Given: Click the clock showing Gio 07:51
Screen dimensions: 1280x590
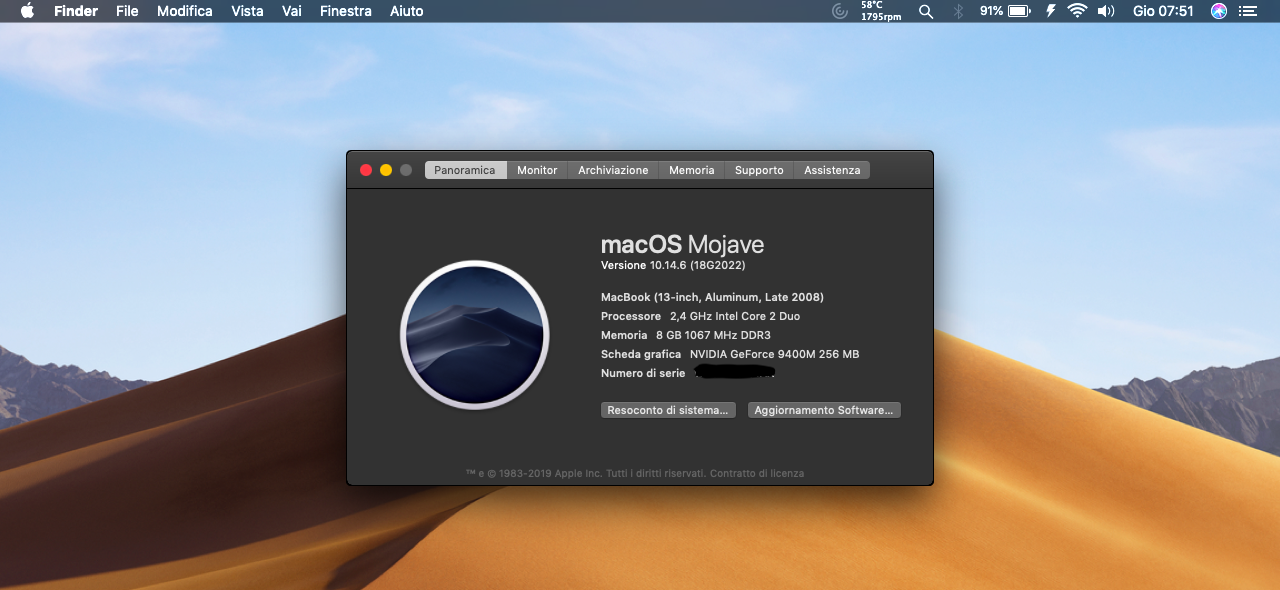Looking at the screenshot, I should tap(1163, 11).
